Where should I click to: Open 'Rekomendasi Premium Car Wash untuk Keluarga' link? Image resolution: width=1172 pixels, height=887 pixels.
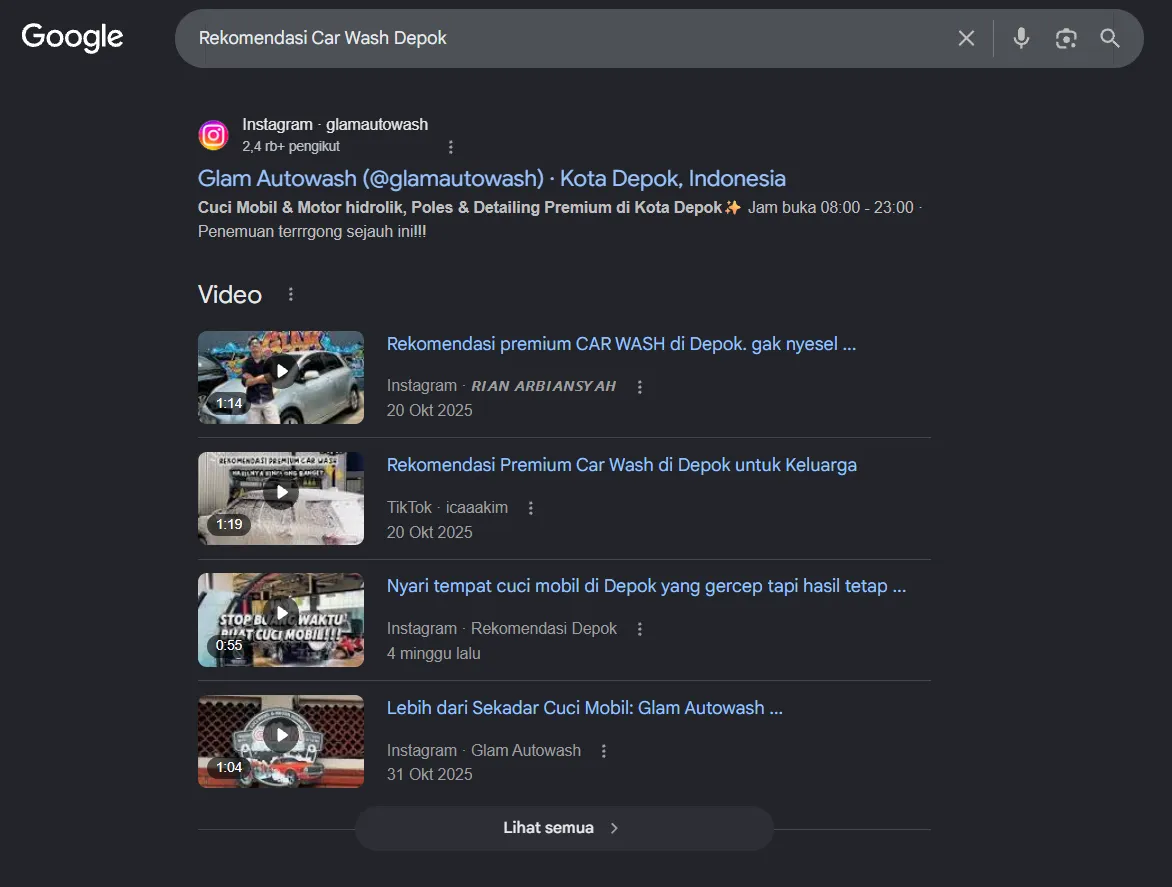622,465
